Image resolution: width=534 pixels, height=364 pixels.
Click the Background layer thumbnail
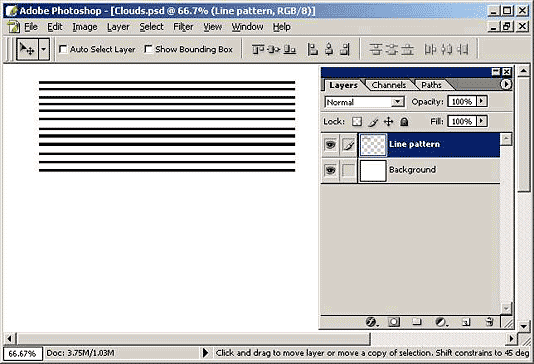click(373, 170)
